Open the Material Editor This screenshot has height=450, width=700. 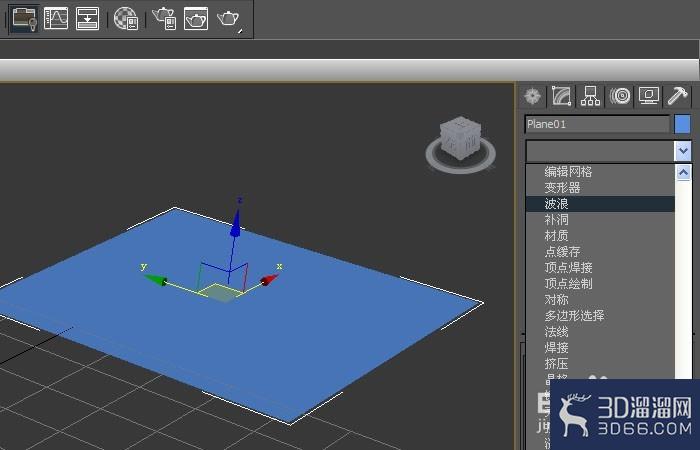(126, 19)
